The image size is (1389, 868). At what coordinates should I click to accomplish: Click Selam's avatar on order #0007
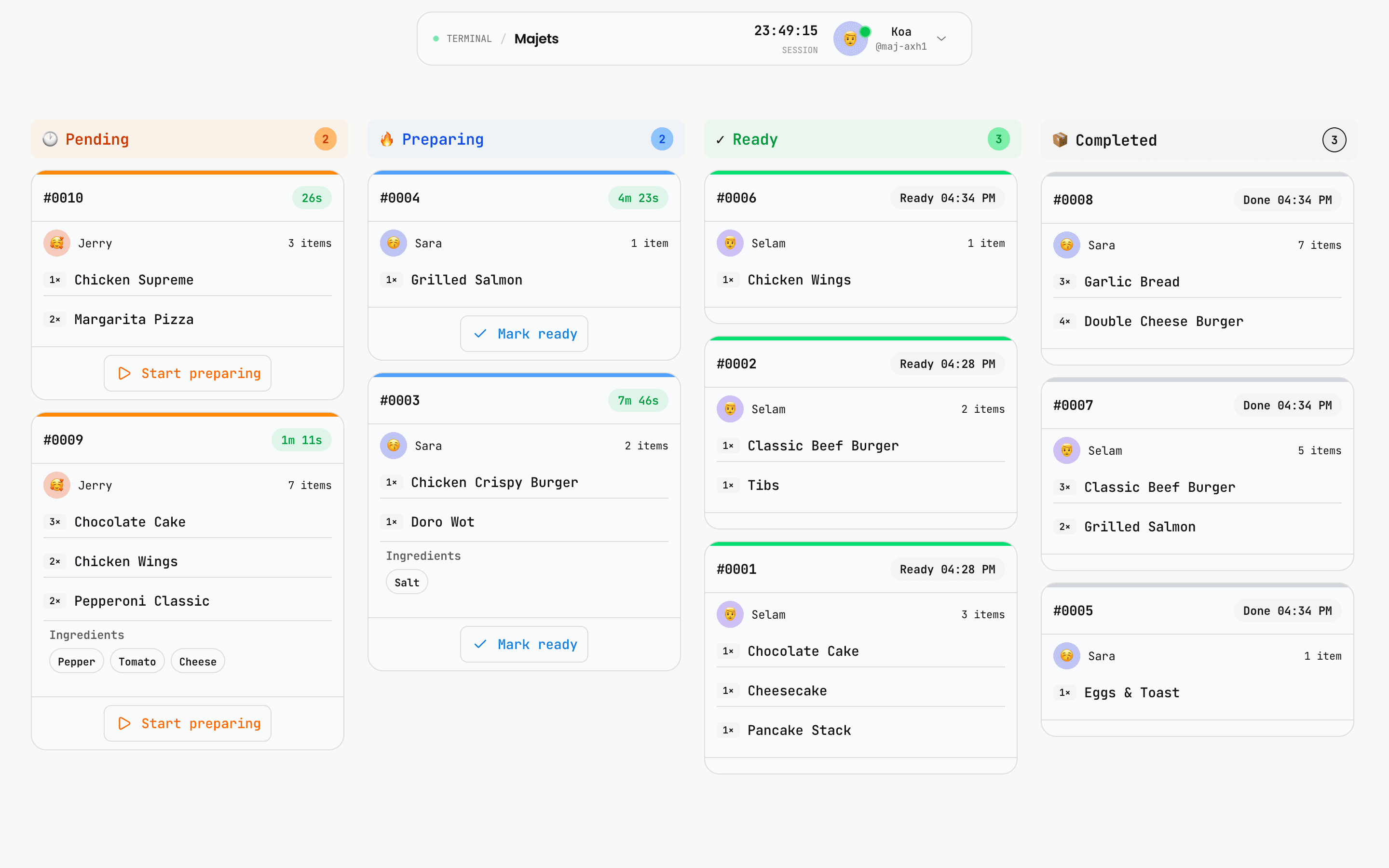click(x=1066, y=451)
